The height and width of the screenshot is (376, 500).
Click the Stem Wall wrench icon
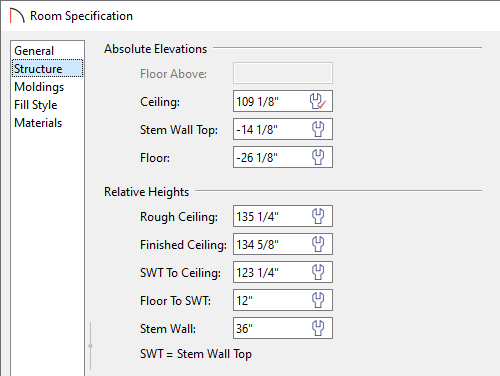click(318, 328)
